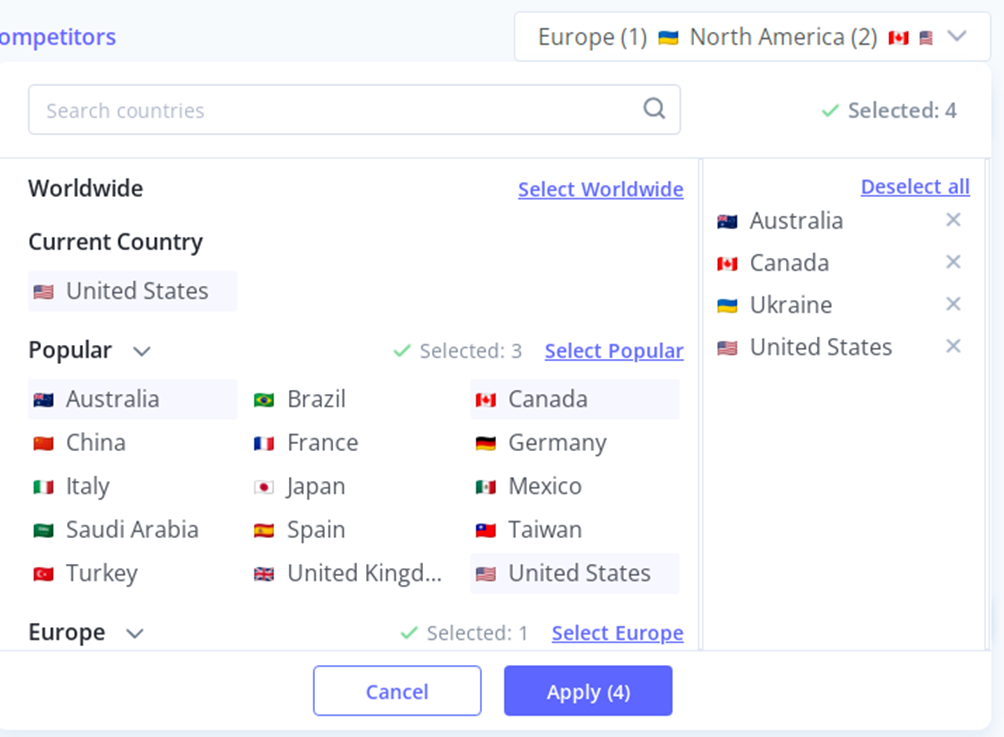Click the Cancel button
The width and height of the screenshot is (1004, 737).
[x=397, y=691]
